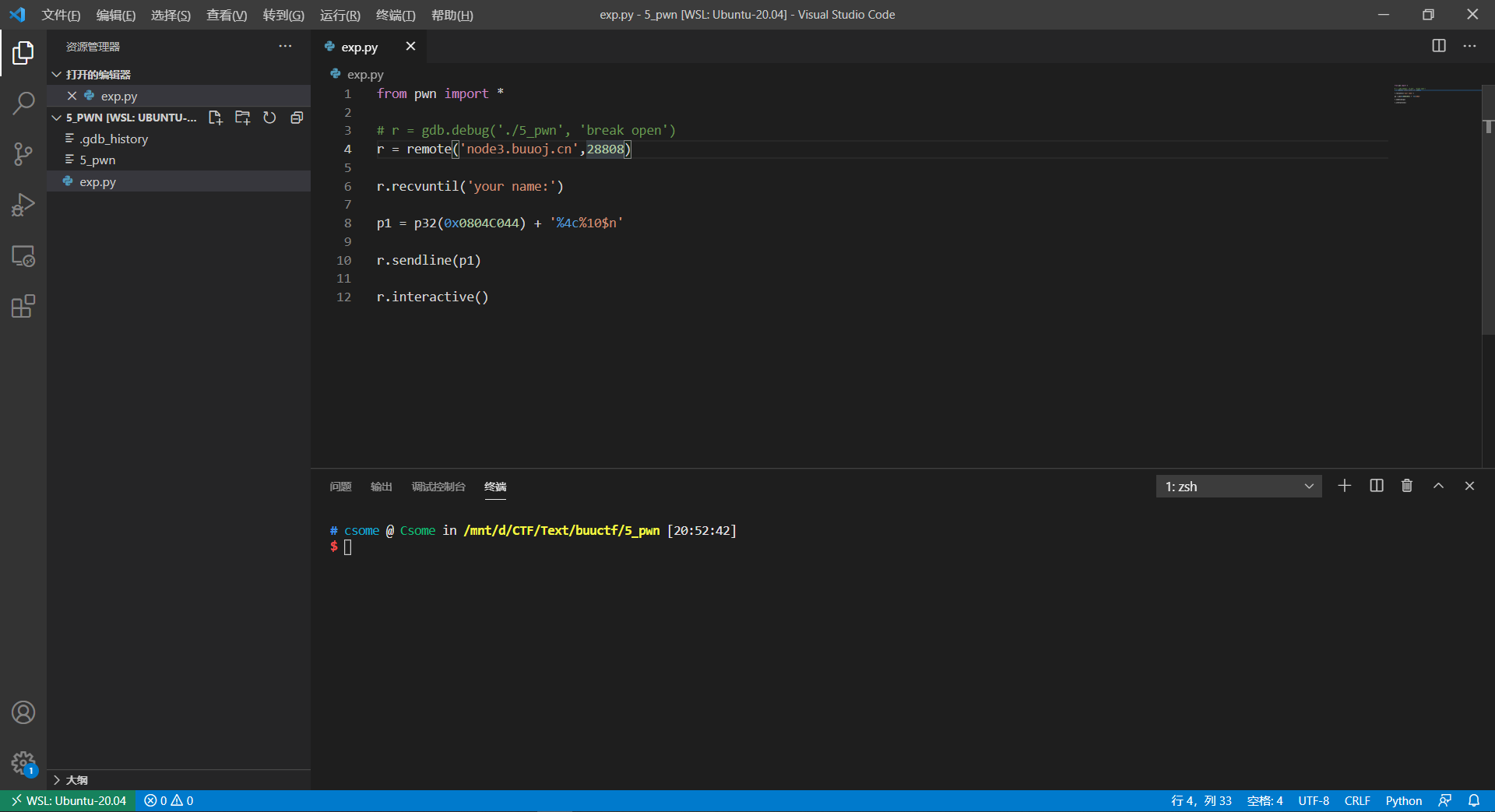Click line number 8 in the gutter

click(348, 223)
